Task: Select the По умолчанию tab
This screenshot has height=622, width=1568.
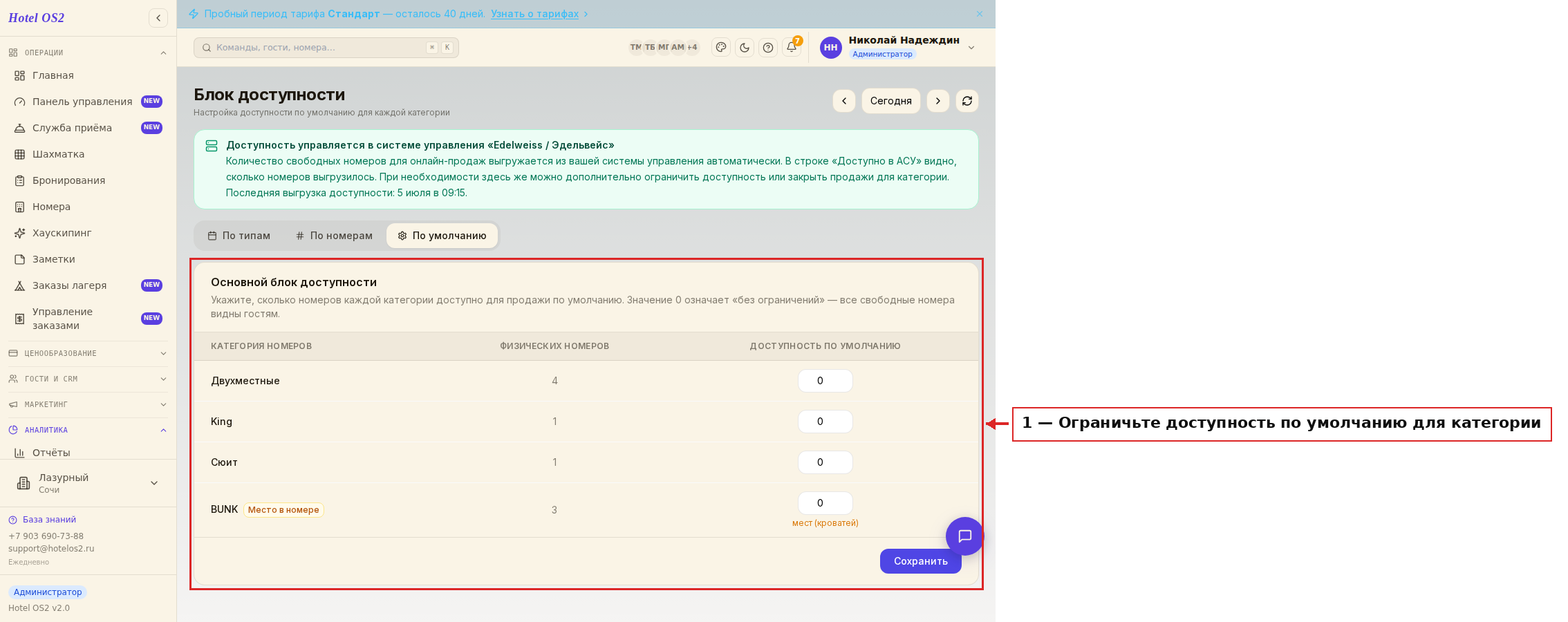Action: point(442,236)
